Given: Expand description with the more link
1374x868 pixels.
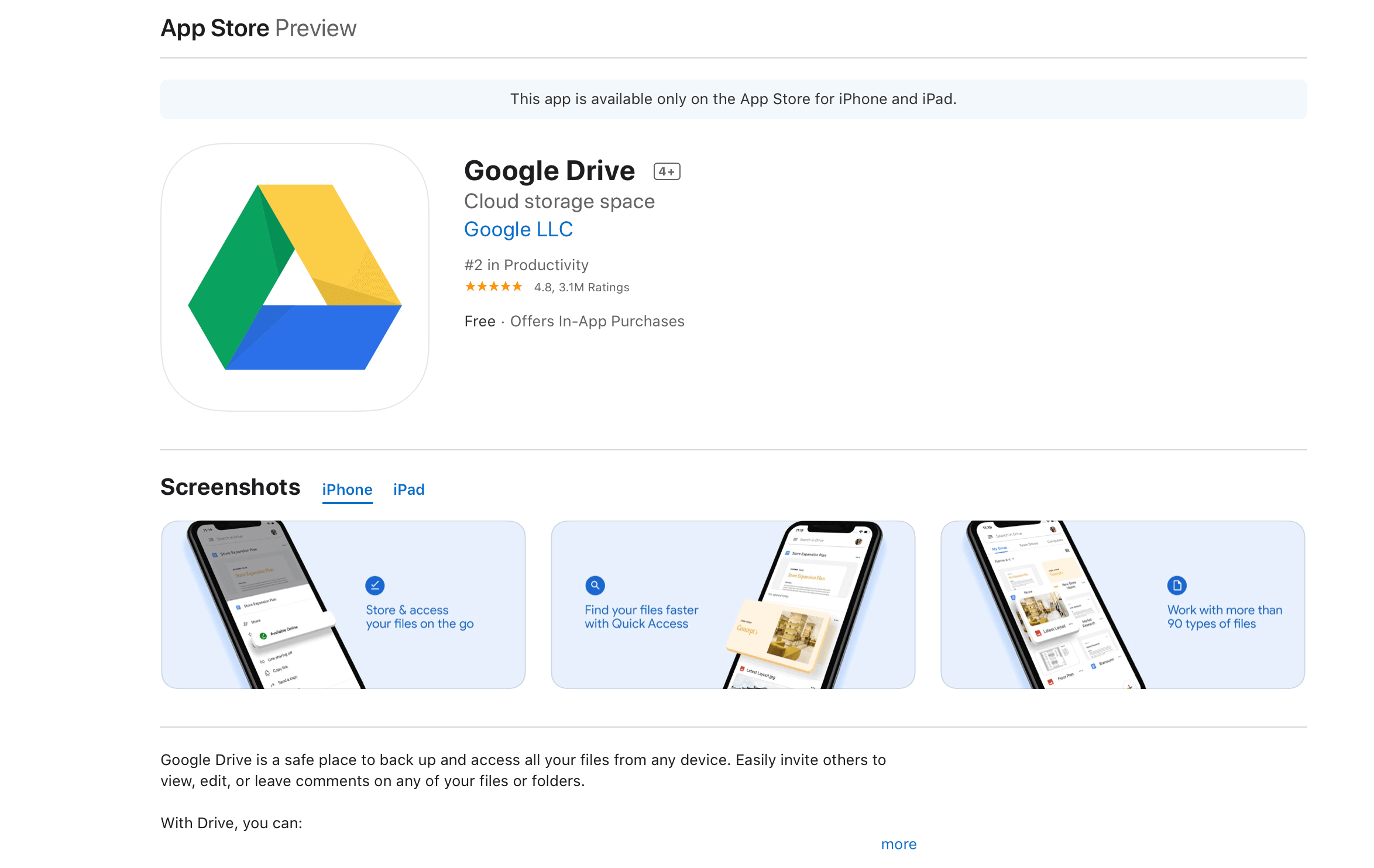Looking at the screenshot, I should 899,844.
